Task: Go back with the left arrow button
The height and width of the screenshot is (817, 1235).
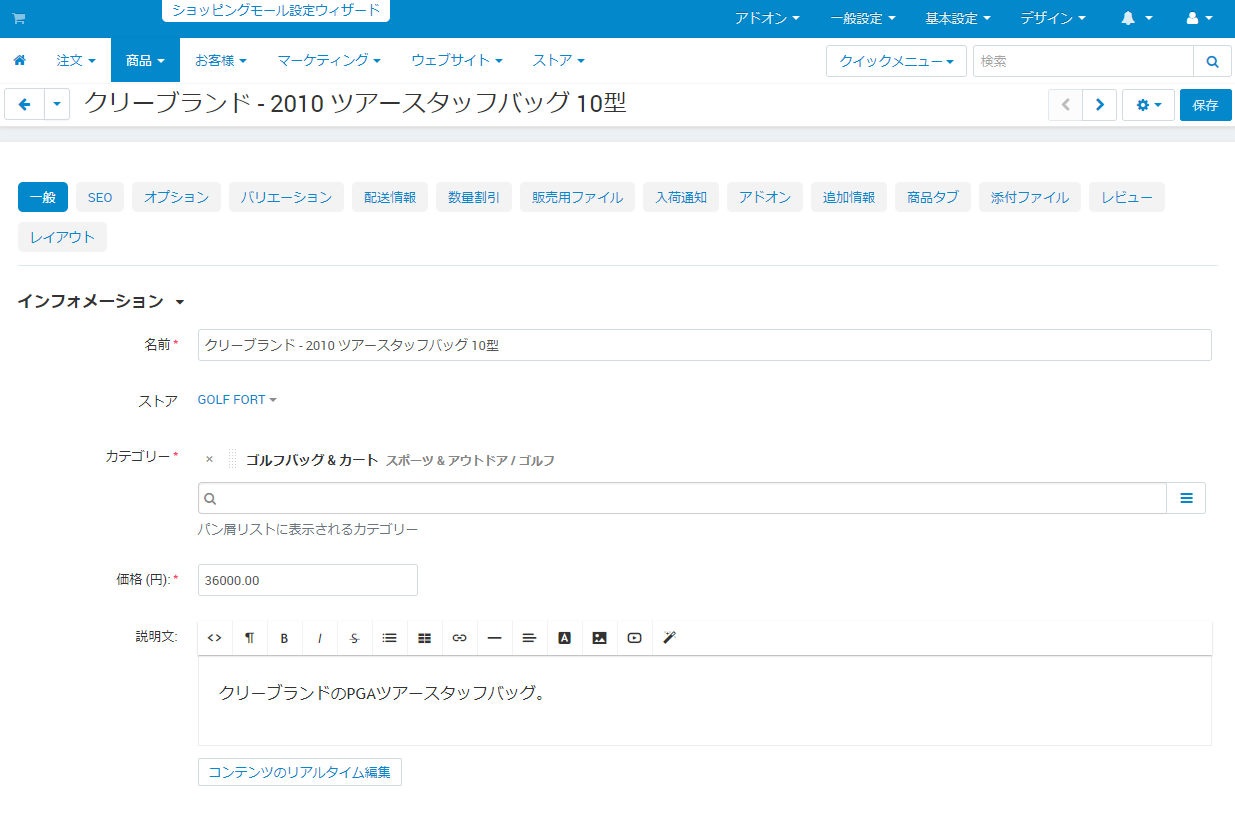Action: point(25,105)
